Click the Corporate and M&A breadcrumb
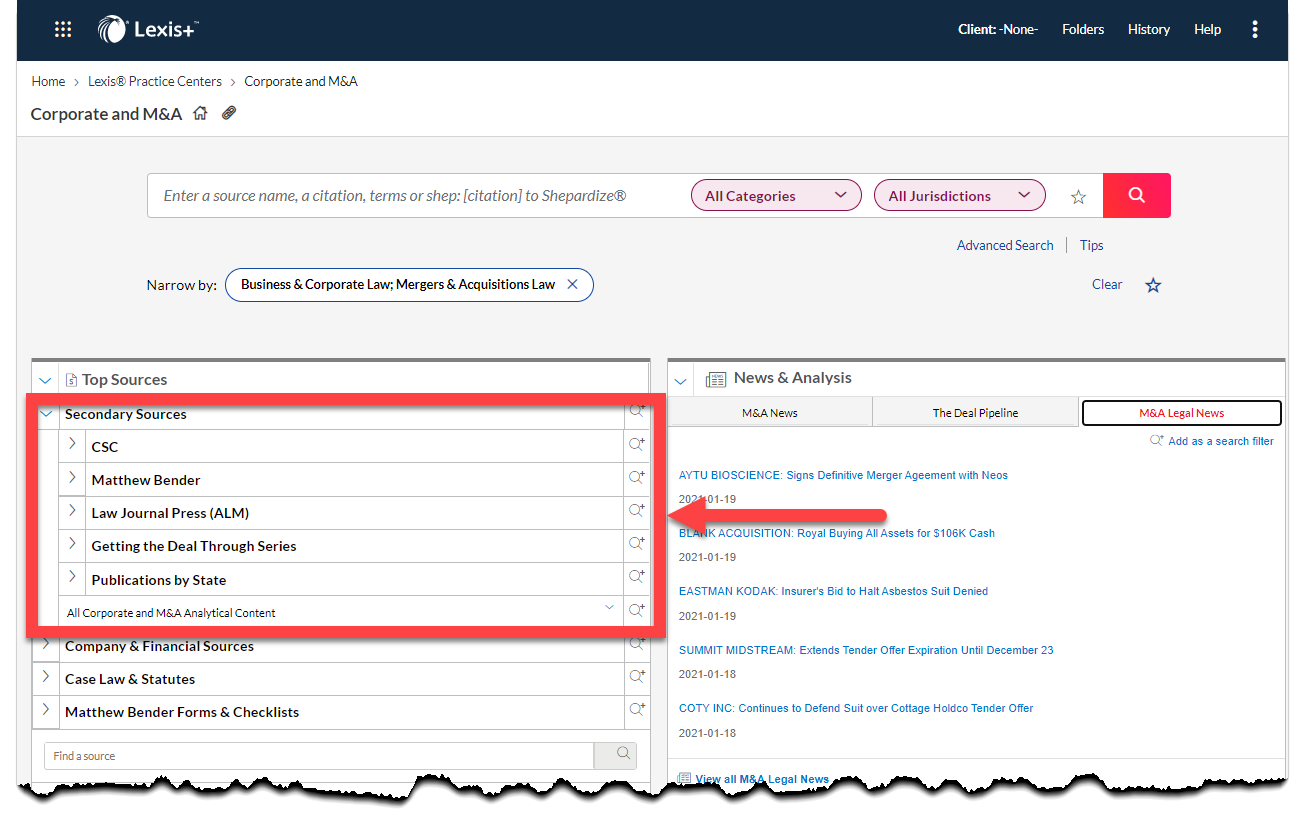 301,81
